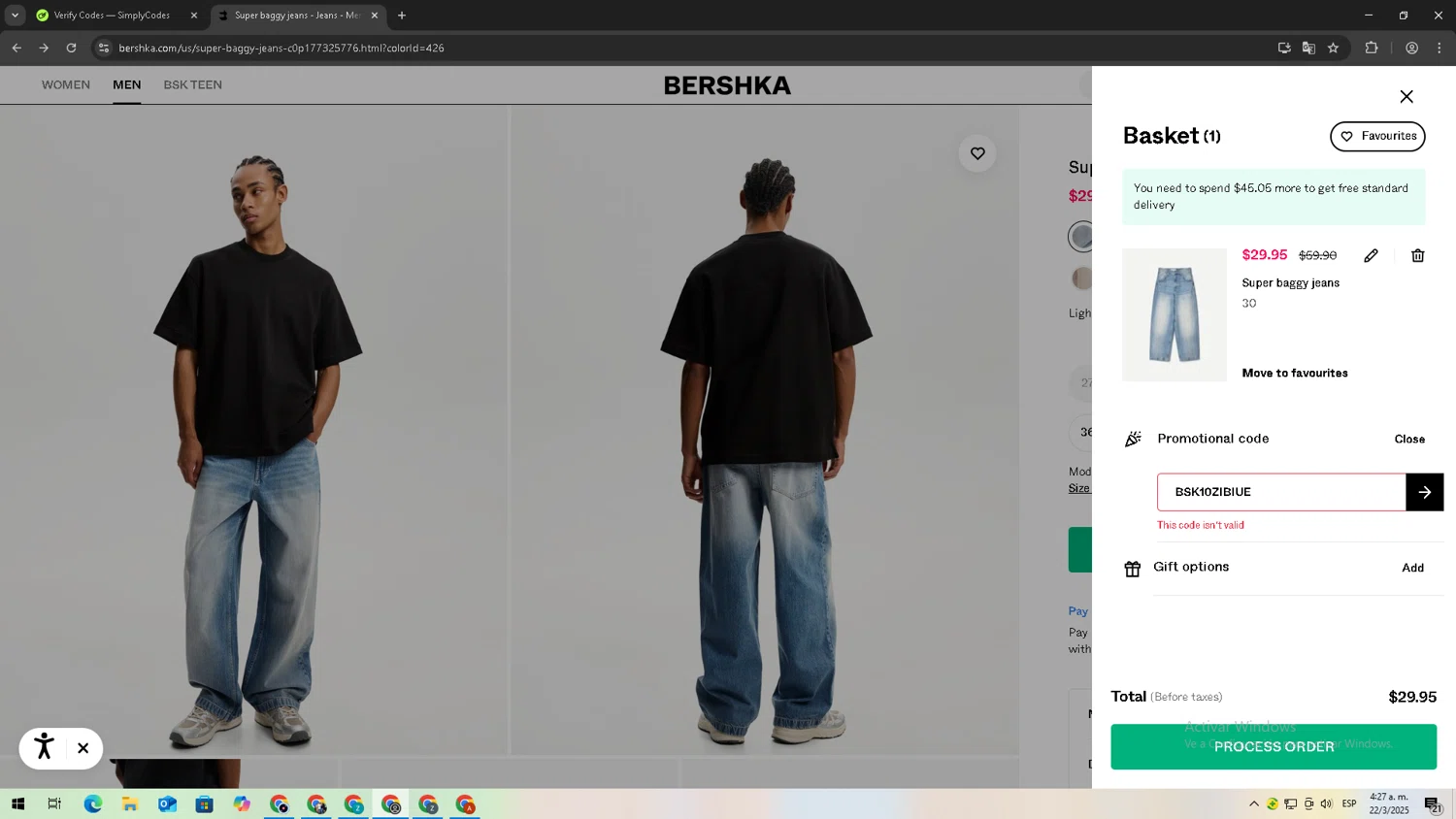Image resolution: width=1456 pixels, height=819 pixels.
Task: Click the promotional code input field
Action: pos(1281,492)
